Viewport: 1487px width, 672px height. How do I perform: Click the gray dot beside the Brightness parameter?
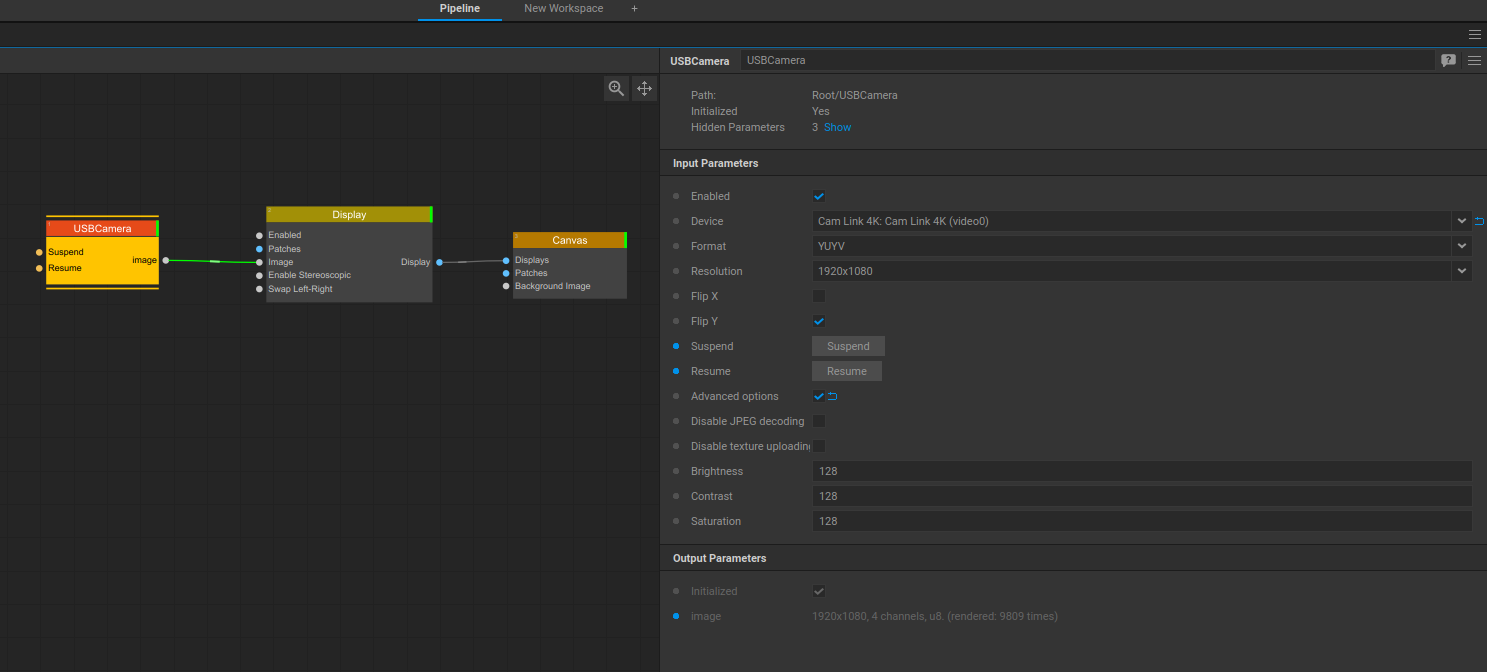point(676,471)
